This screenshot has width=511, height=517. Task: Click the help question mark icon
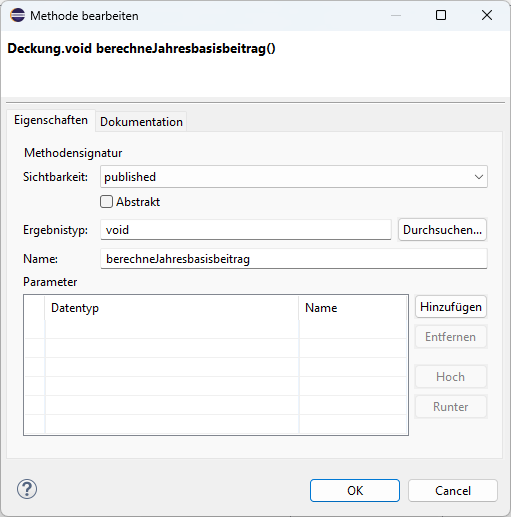(x=27, y=489)
